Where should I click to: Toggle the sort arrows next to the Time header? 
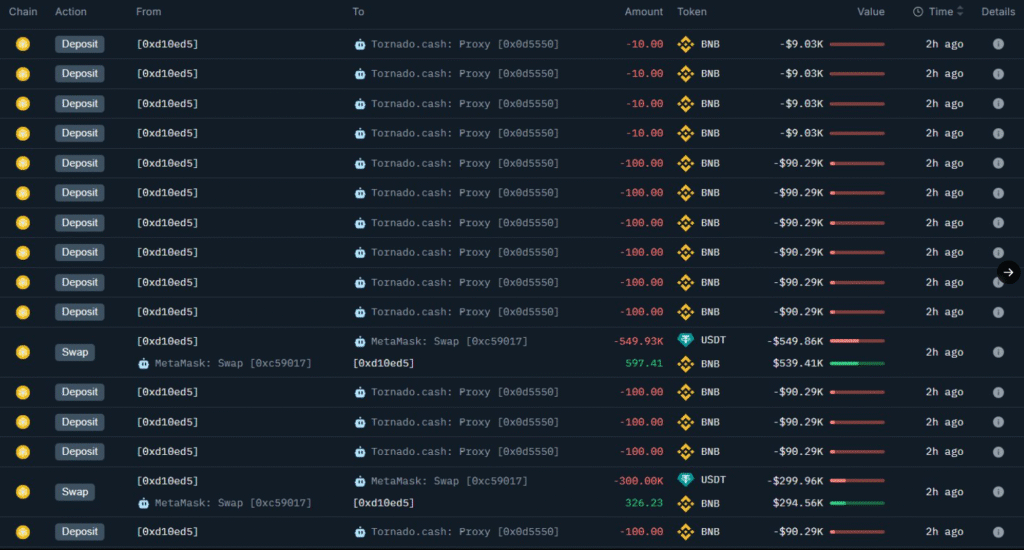959,11
